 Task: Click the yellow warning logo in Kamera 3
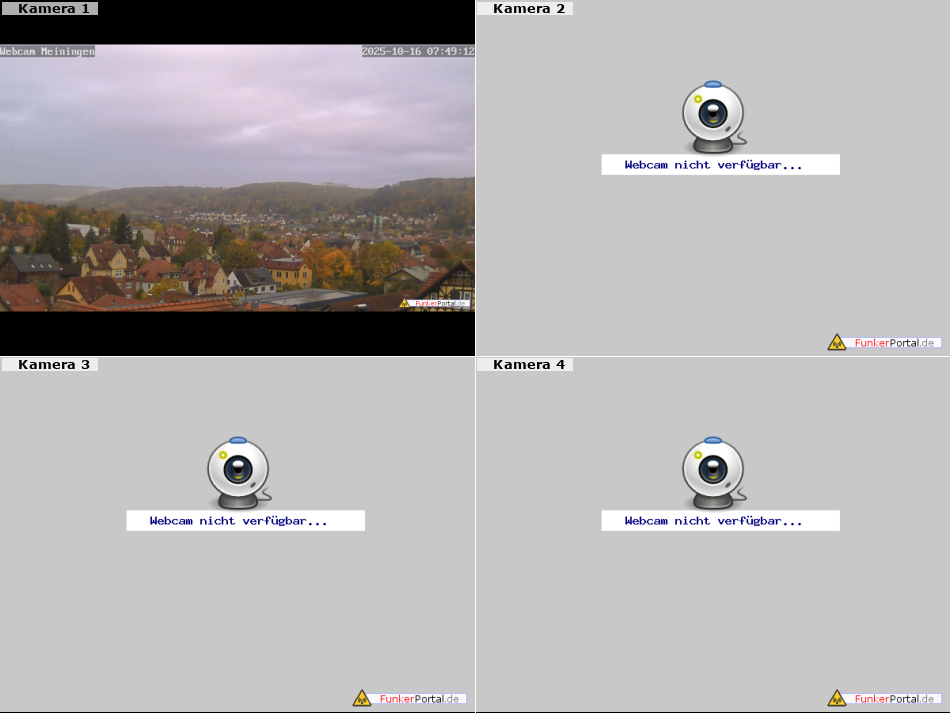[362, 698]
